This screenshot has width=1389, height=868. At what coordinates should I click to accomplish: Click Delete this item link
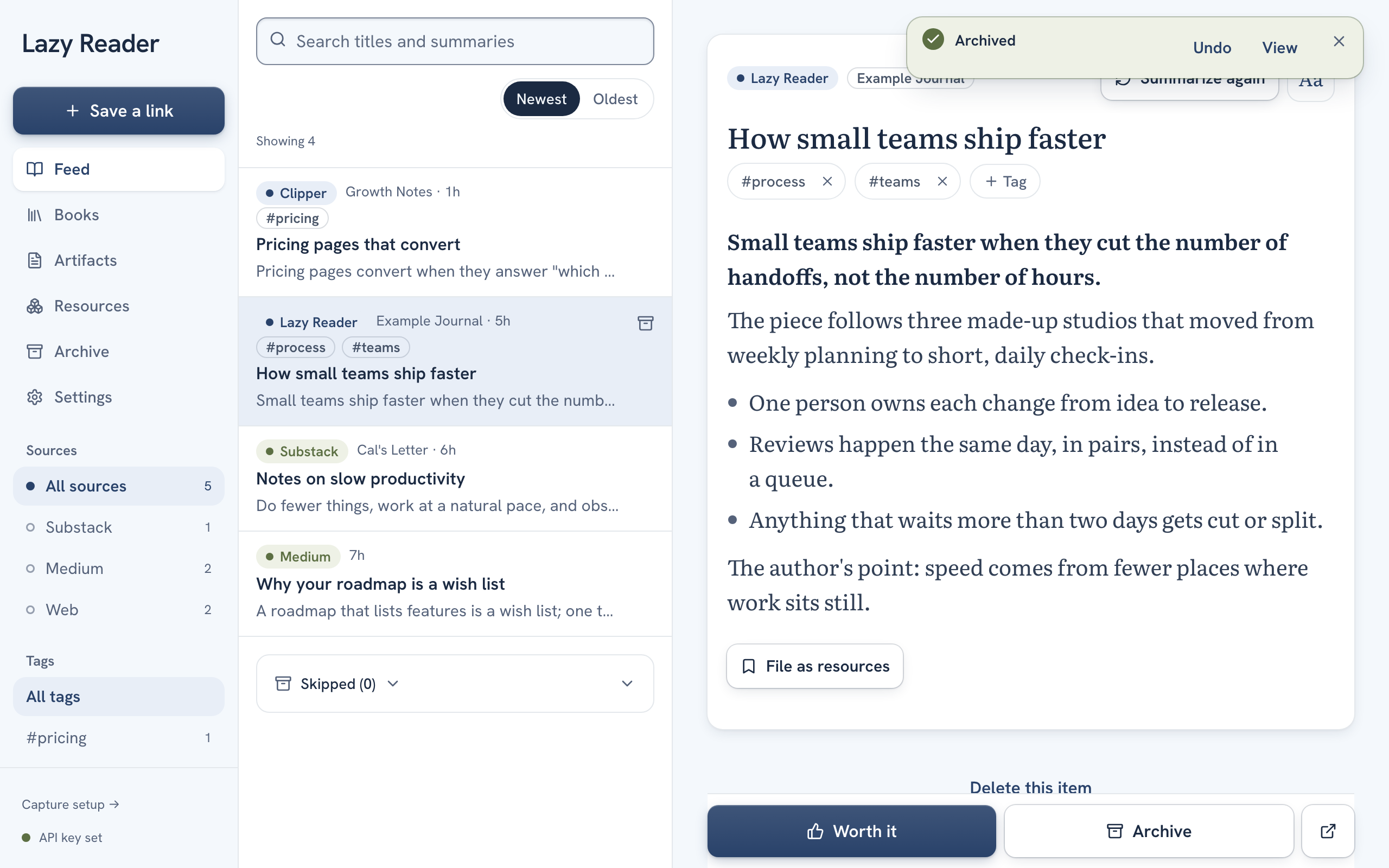click(1030, 787)
